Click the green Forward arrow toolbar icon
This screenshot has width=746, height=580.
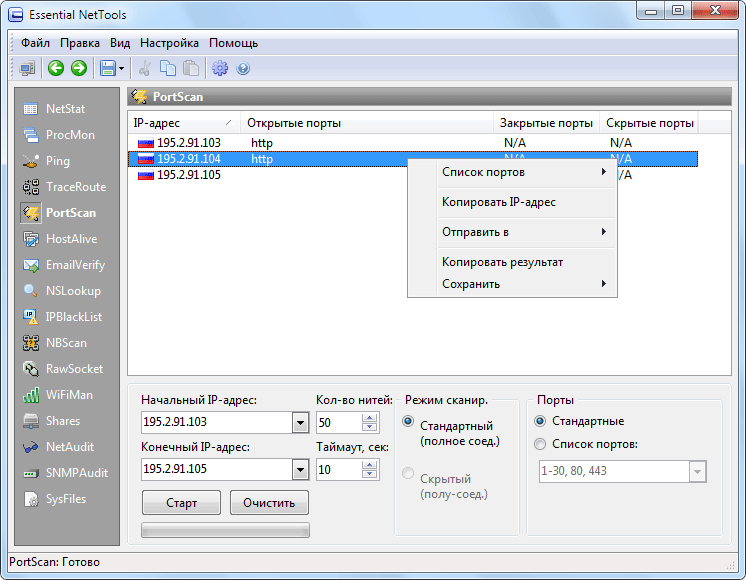pos(79,69)
